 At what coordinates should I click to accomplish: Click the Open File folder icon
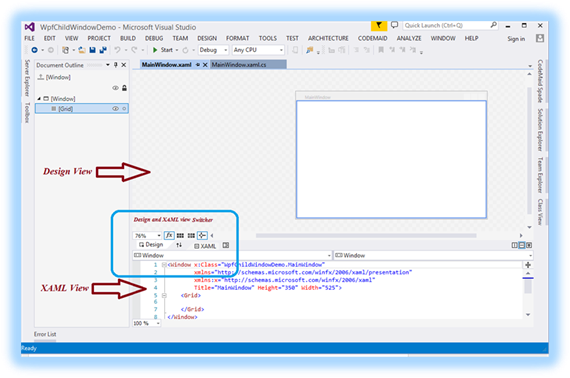click(x=82, y=50)
